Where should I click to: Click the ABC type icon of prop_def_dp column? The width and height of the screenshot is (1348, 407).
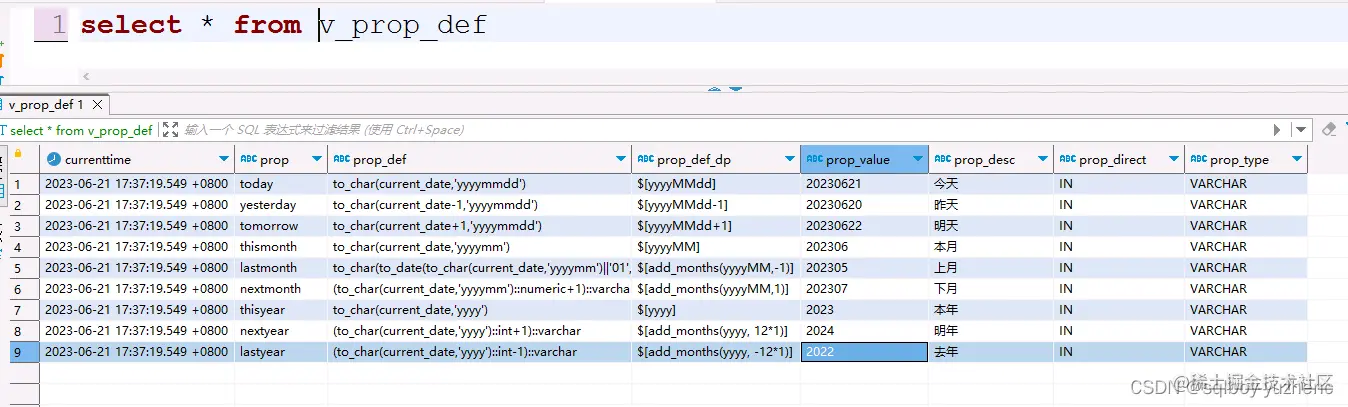pos(646,159)
